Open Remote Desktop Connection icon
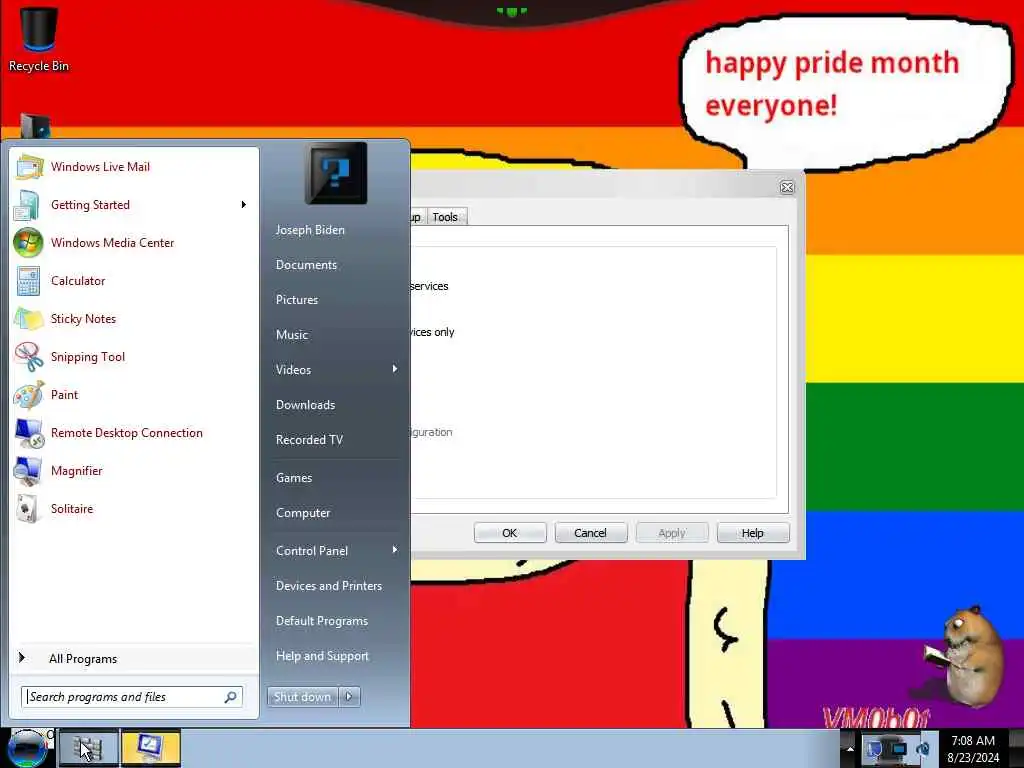The image size is (1024, 768). [x=29, y=432]
